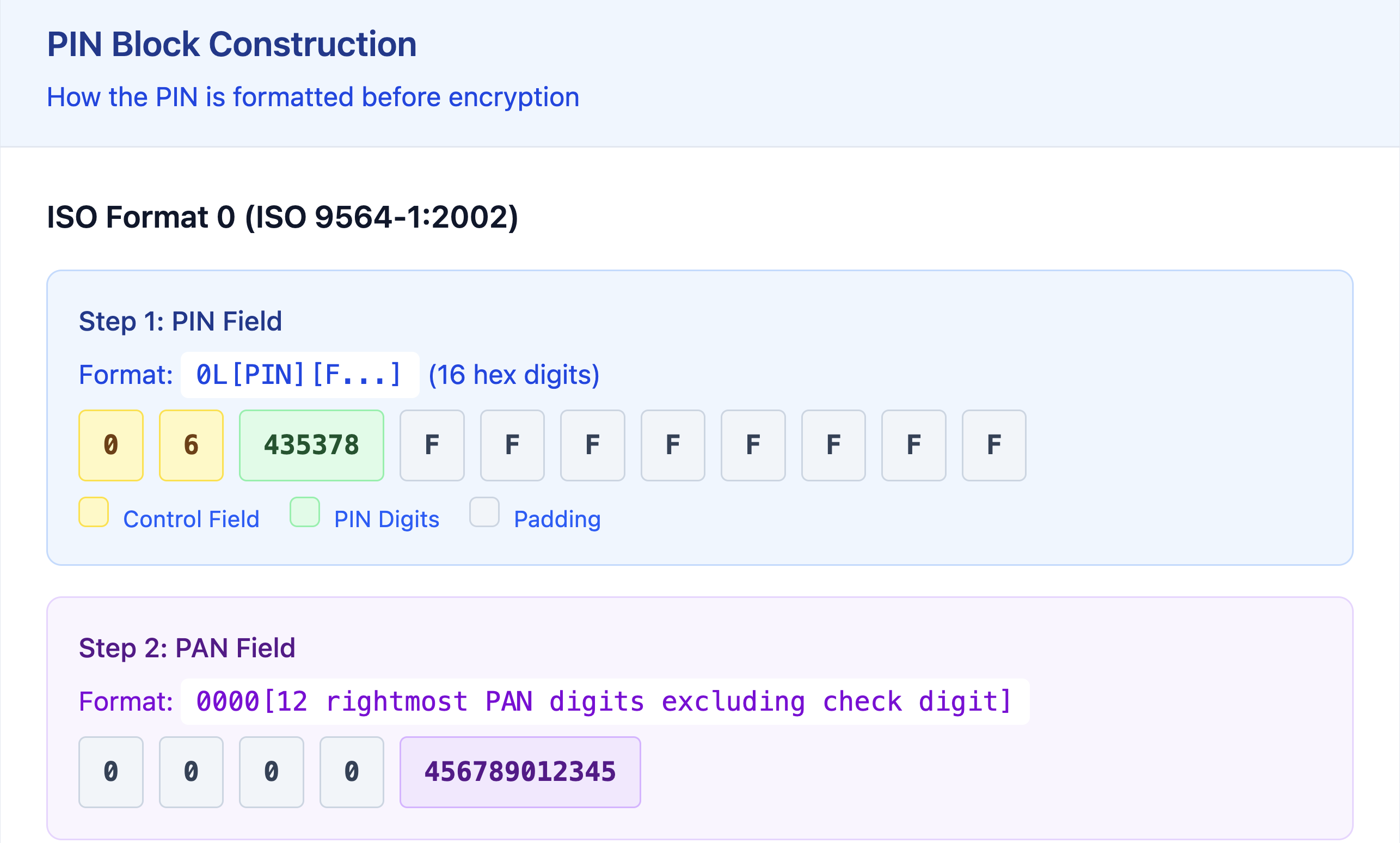Click the "Control Field" legend label

(x=191, y=519)
